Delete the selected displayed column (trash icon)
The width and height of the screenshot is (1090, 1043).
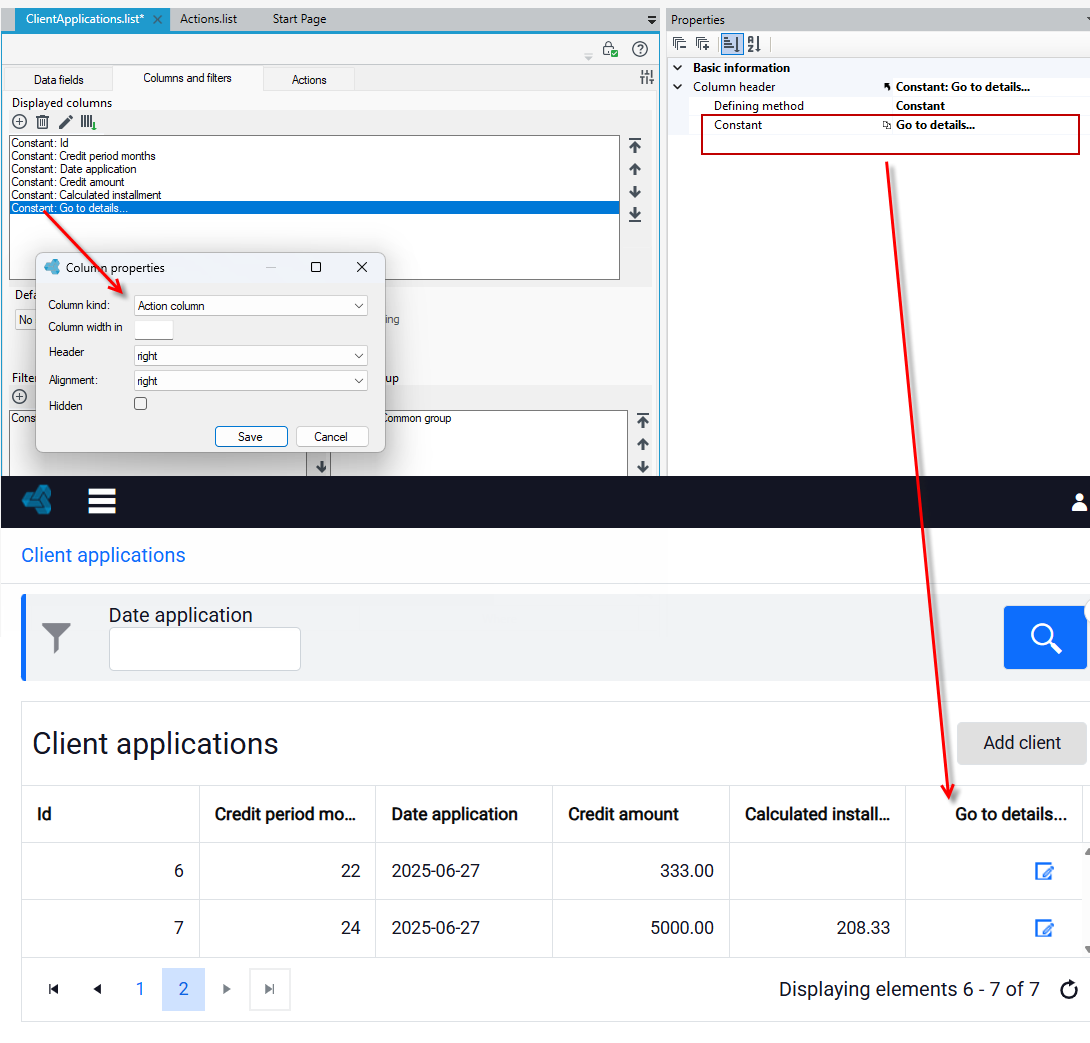(x=42, y=122)
